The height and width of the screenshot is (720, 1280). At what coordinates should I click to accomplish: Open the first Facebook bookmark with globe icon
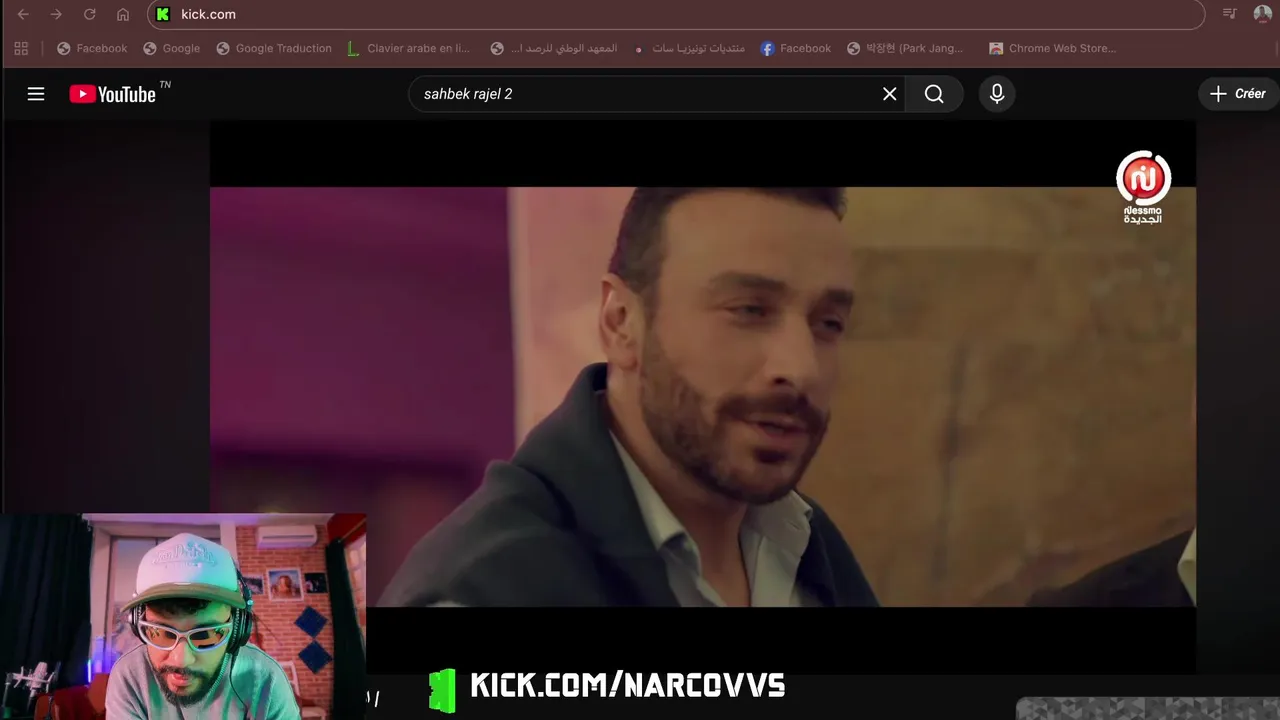click(92, 48)
